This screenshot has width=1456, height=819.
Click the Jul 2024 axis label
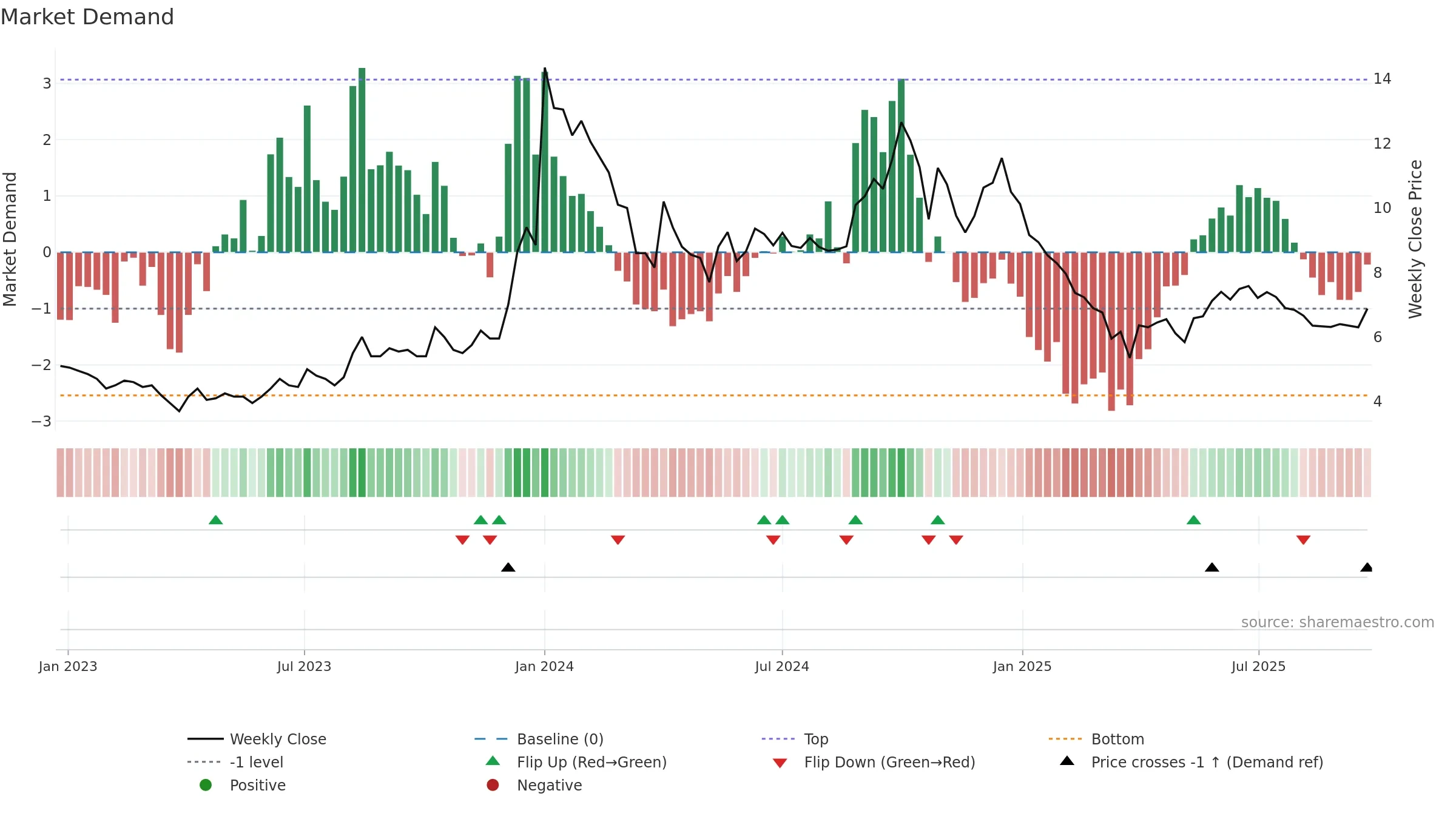(x=782, y=666)
